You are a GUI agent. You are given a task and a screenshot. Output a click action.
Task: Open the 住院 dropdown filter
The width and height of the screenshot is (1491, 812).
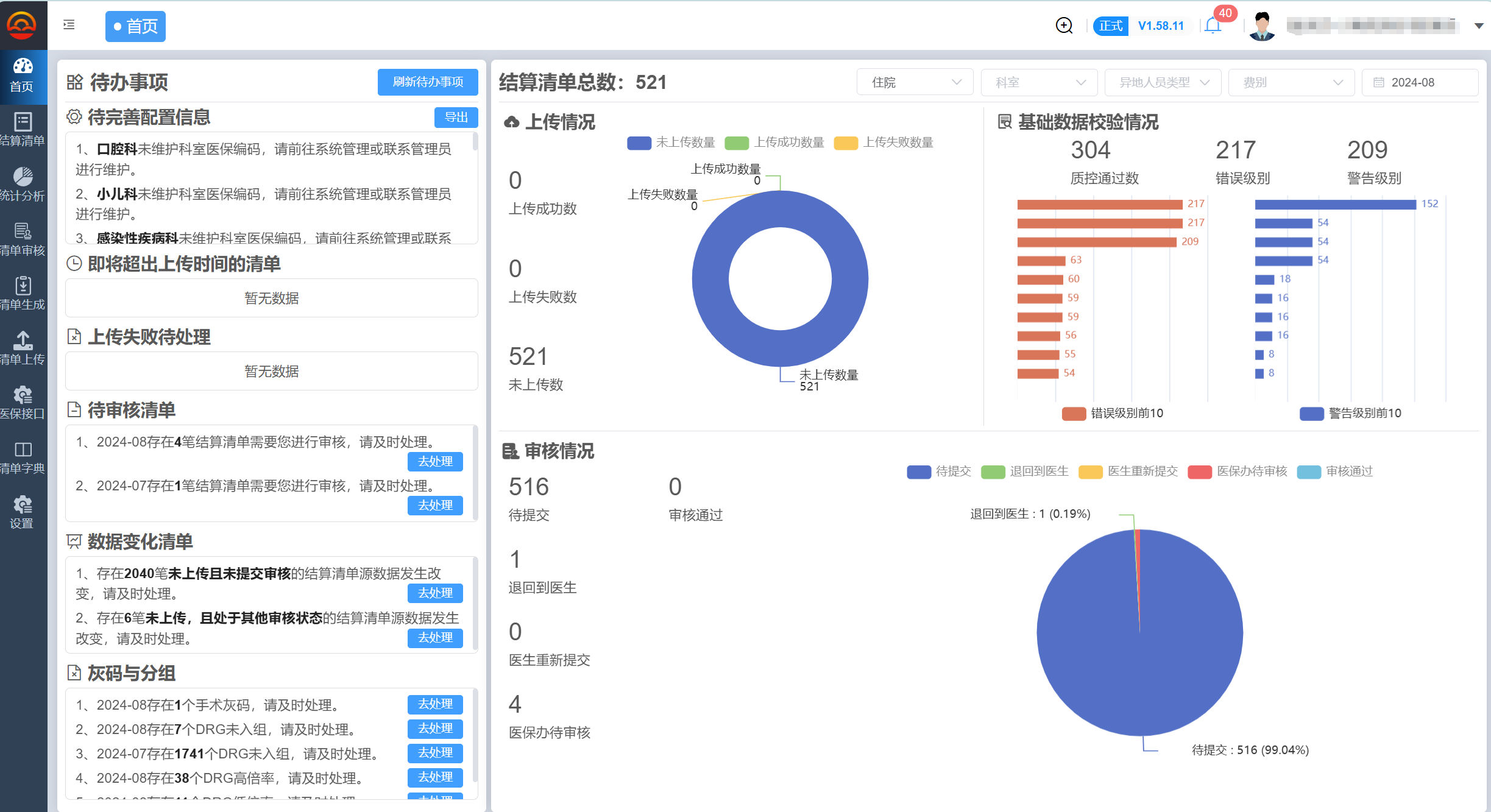coord(915,82)
